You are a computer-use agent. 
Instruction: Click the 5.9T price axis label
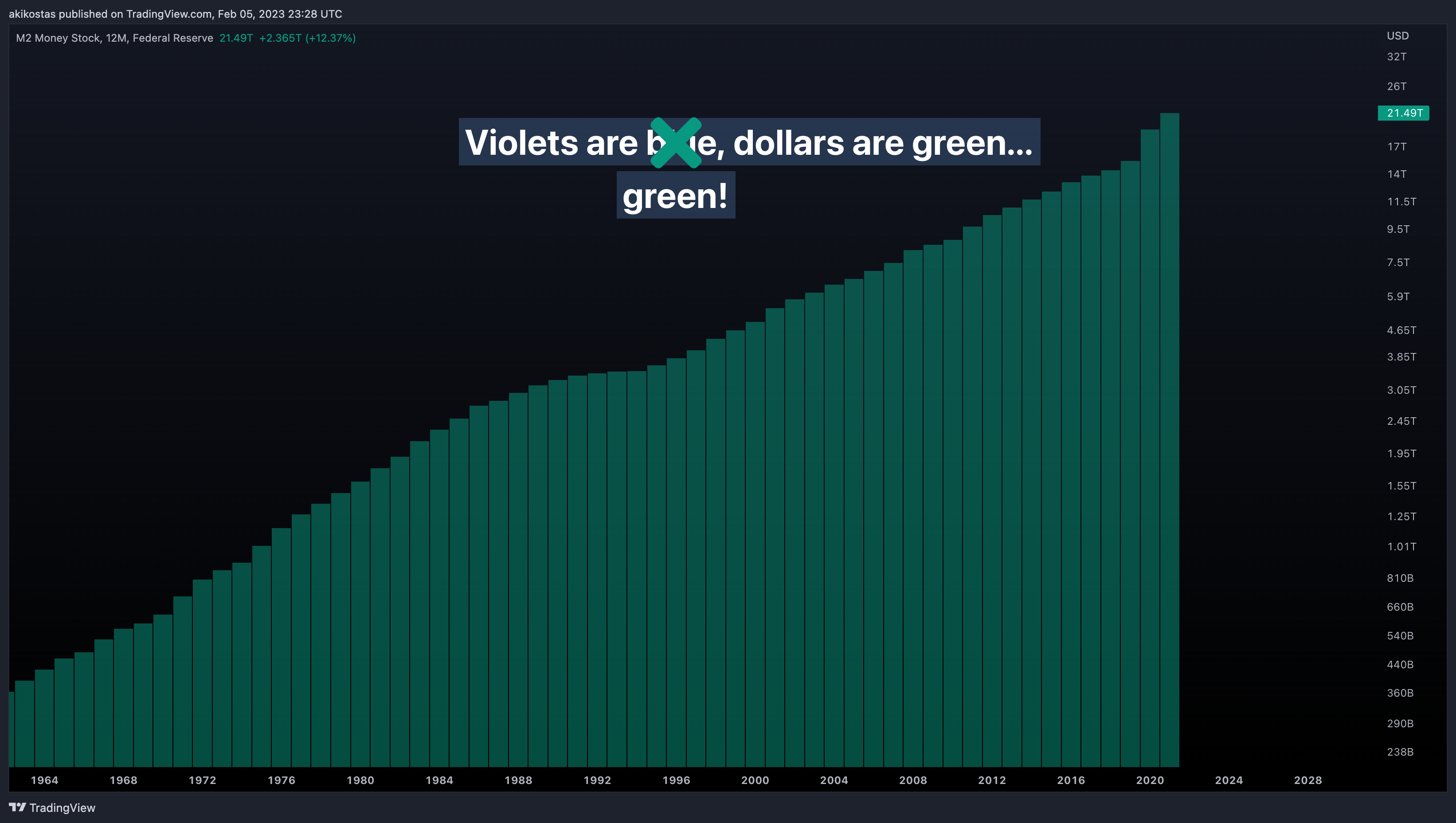pos(1398,297)
